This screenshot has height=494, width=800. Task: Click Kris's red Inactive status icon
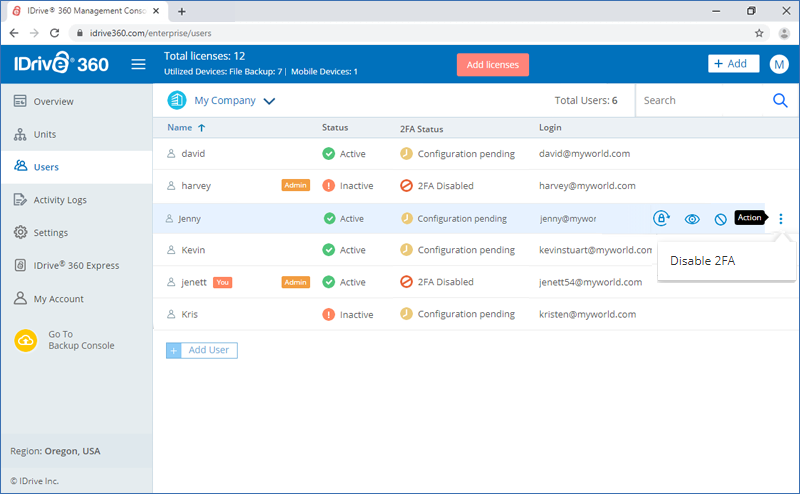click(329, 314)
